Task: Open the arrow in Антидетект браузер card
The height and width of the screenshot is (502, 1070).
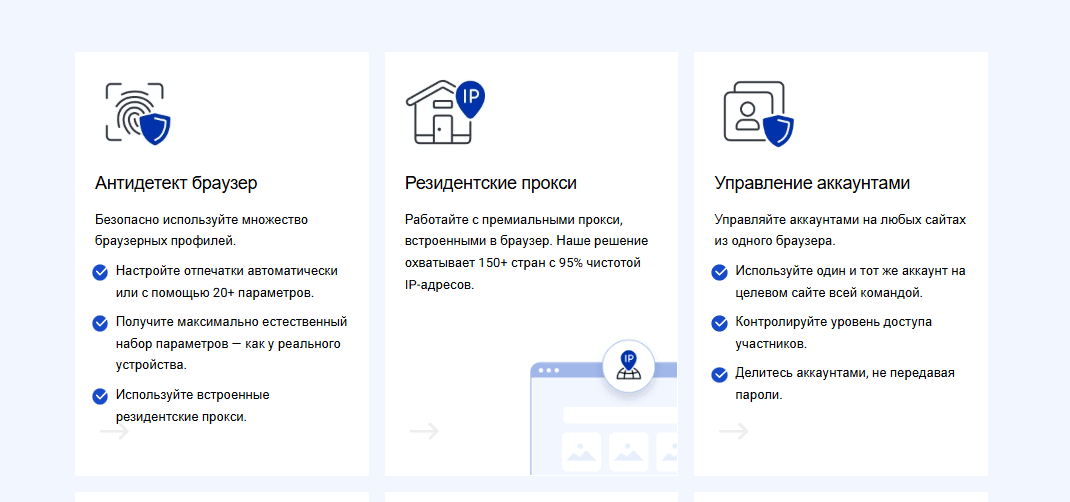Action: click(114, 432)
